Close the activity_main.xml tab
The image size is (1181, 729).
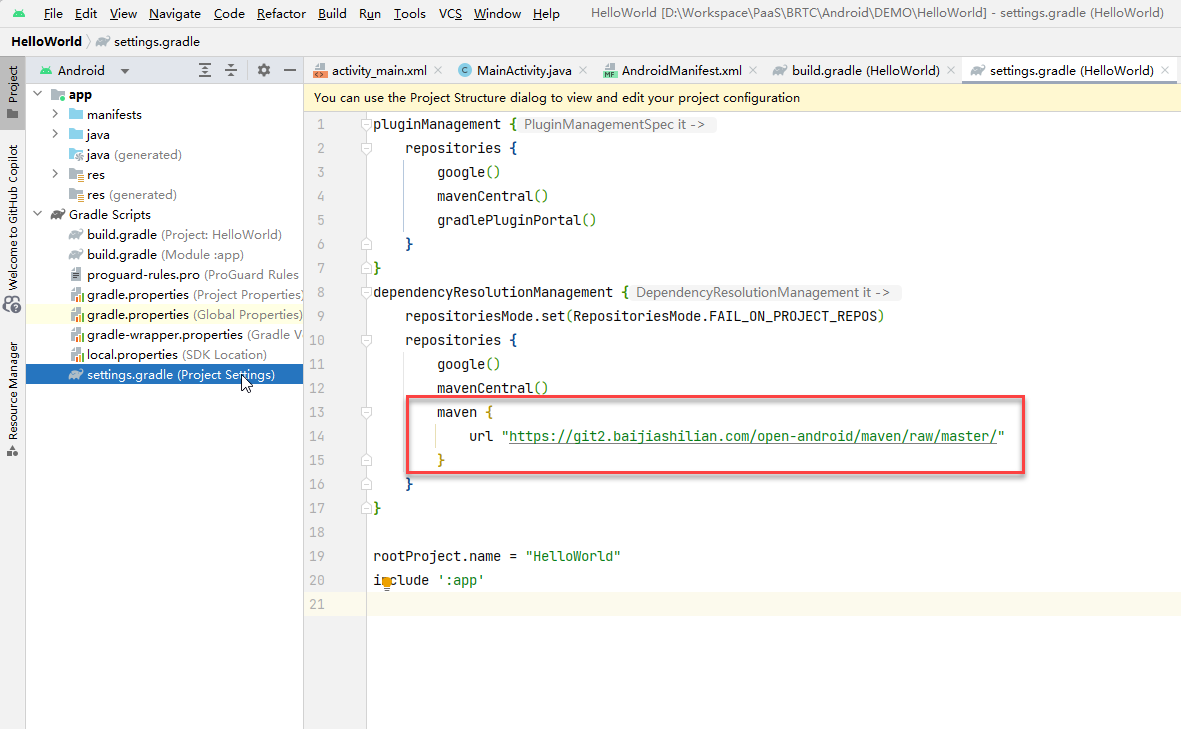[x=440, y=71]
